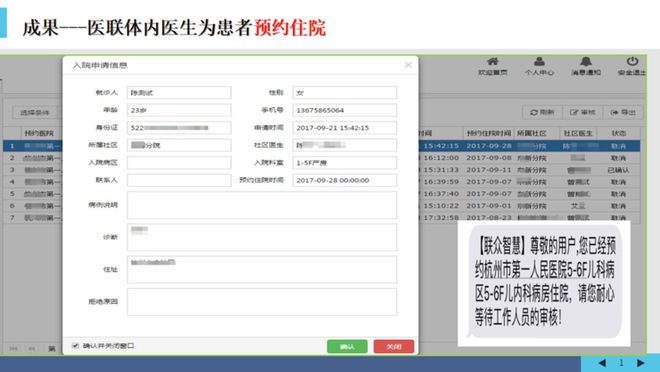Click the 导出 export button

[x=623, y=112]
